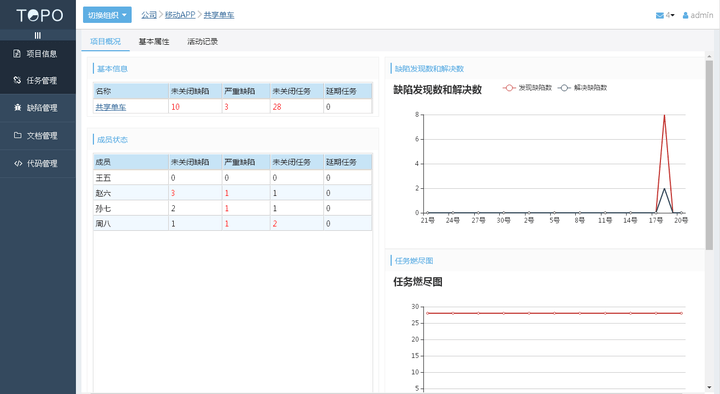This screenshot has height=394, width=720.
Task: Select member 孙七 row name
Action: click(x=103, y=208)
